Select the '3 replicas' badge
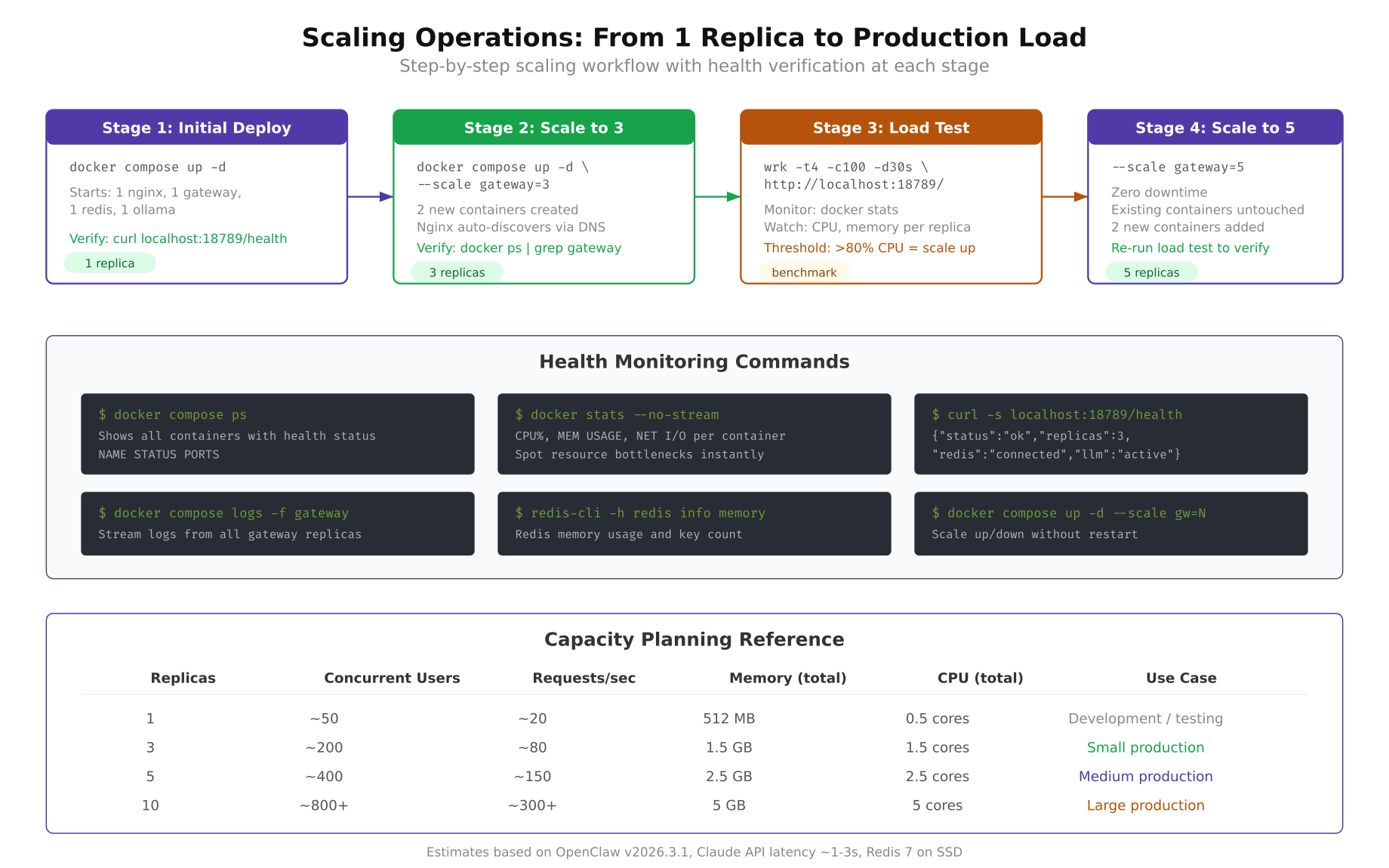 [457, 272]
